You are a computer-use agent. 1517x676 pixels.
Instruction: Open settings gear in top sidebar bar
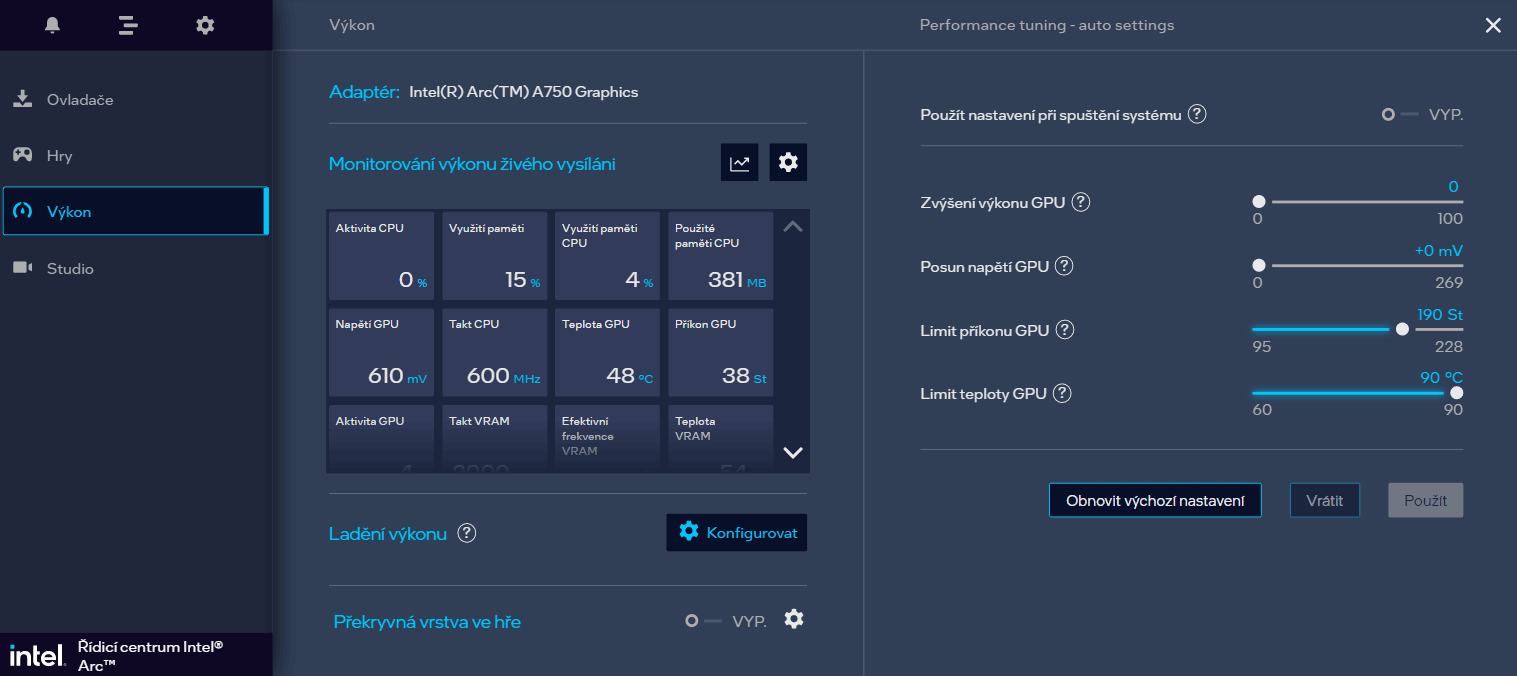click(205, 25)
